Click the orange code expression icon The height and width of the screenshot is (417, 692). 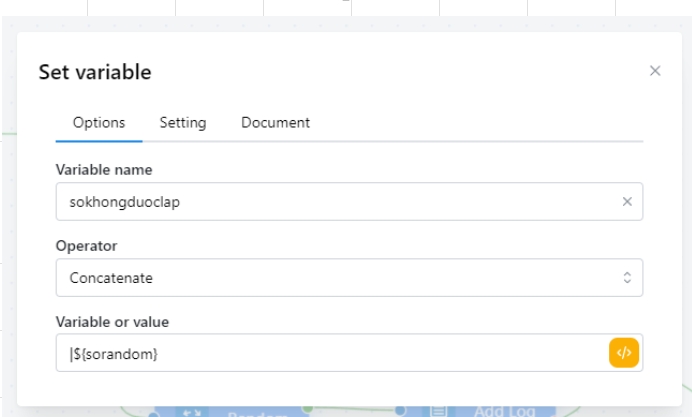[x=623, y=353]
